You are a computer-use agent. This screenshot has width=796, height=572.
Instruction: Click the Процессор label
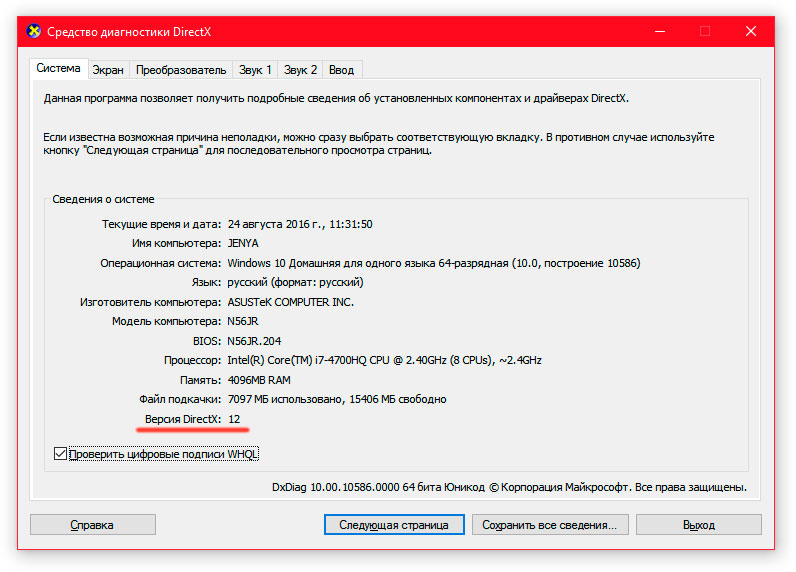tap(192, 360)
